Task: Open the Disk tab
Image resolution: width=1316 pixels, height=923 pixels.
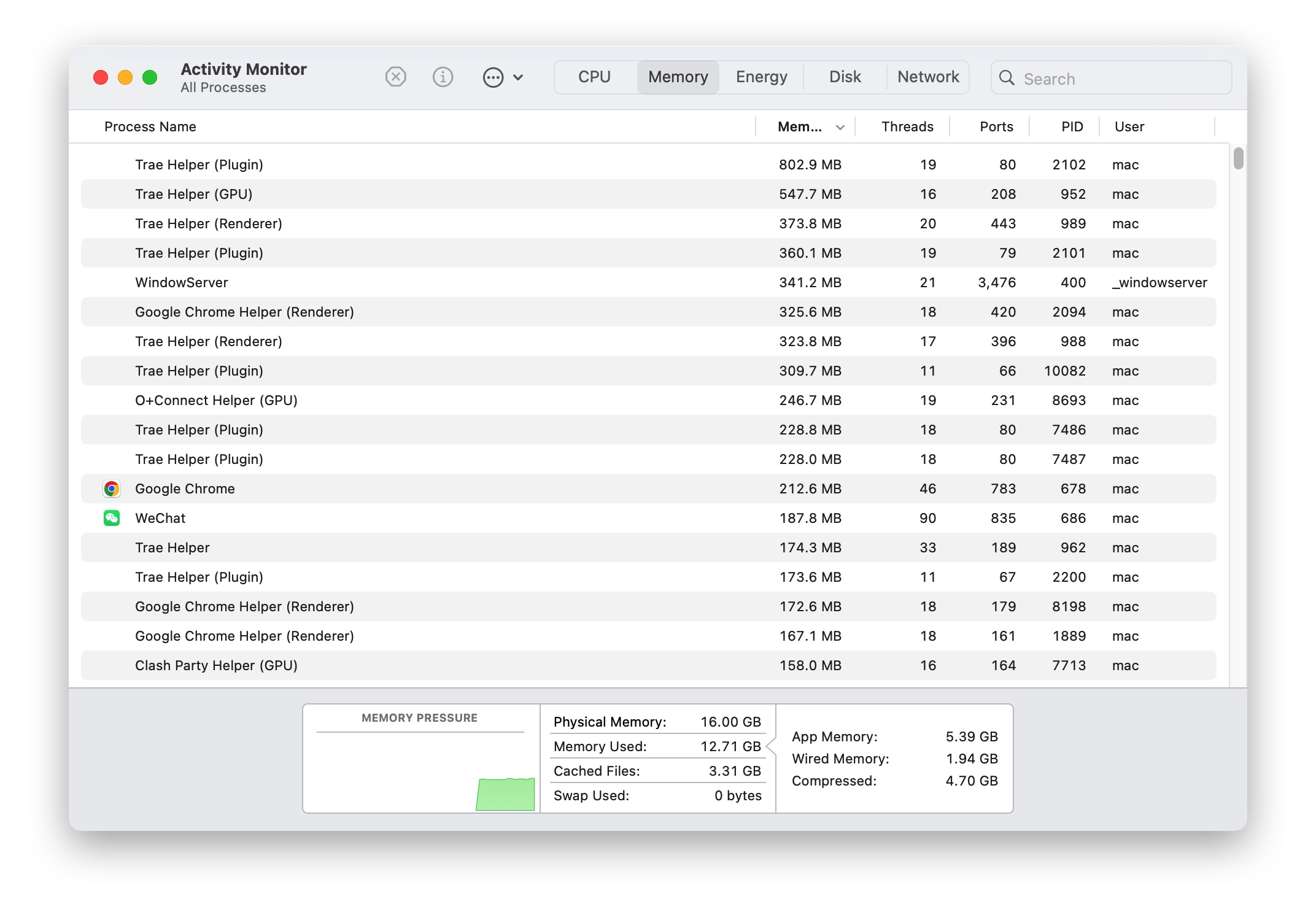Action: (x=845, y=77)
